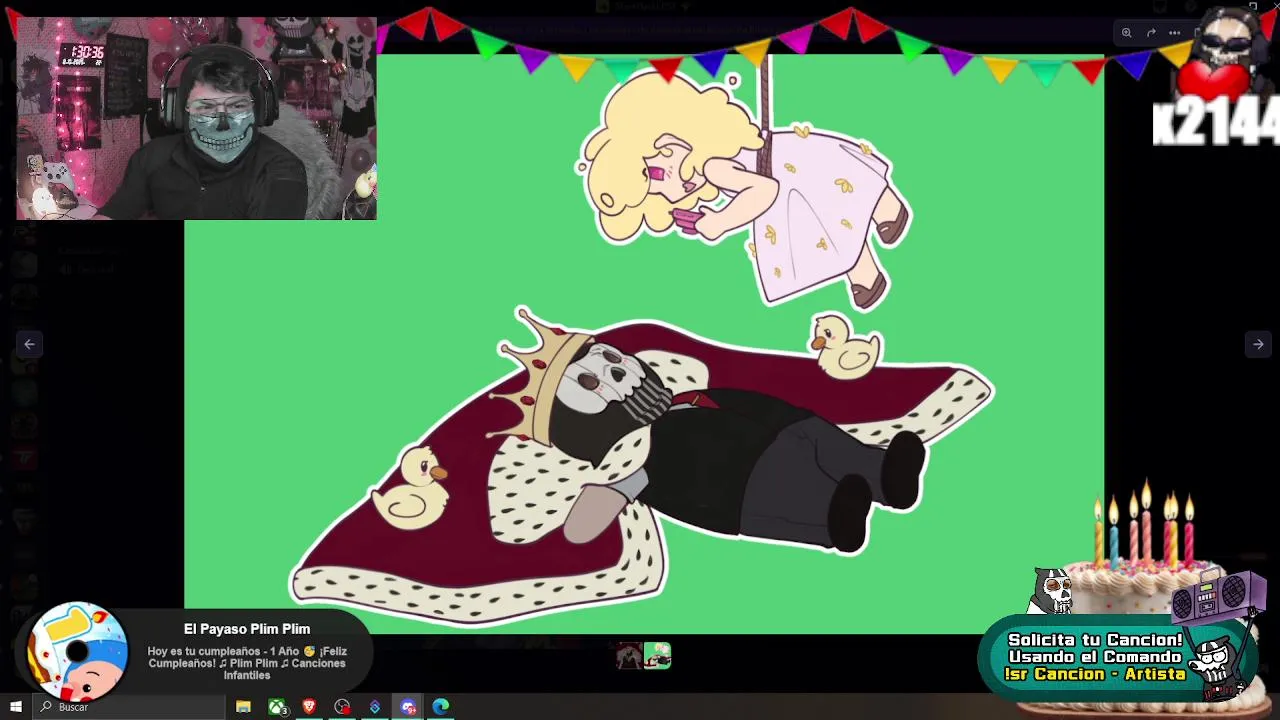Select the first dark thumbnail below image
1280x720 pixels.
pyautogui.click(x=629, y=656)
